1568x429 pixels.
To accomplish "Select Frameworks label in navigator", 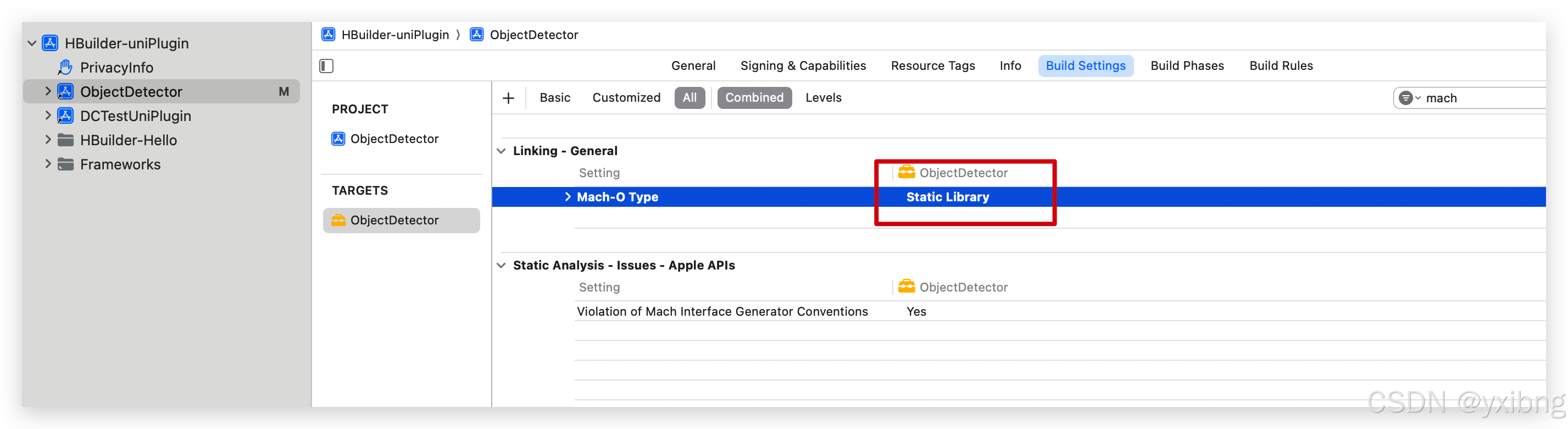I will point(120,164).
